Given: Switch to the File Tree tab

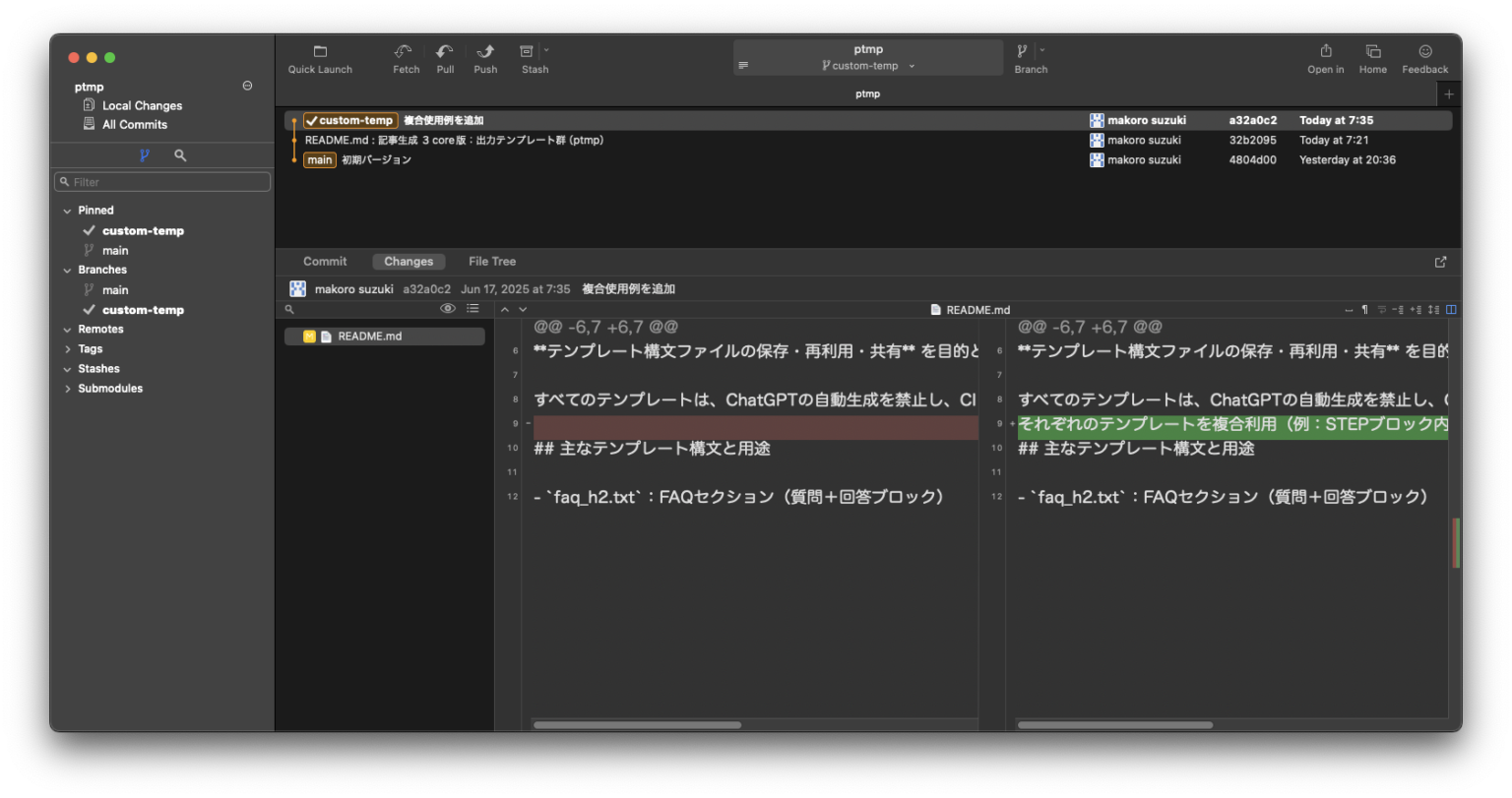Looking at the screenshot, I should click(x=492, y=262).
